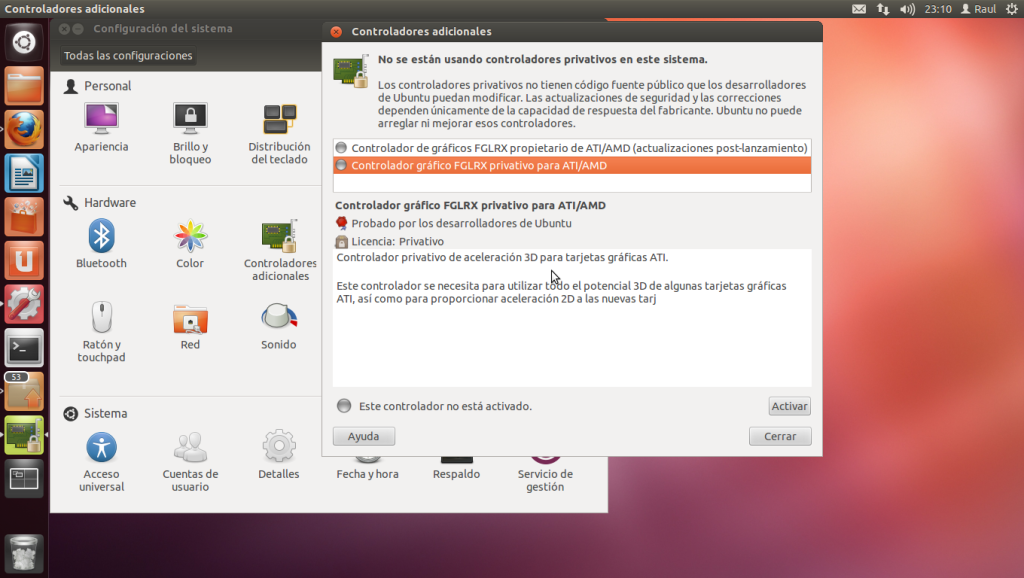Open Detalles settings
Viewport: 1024px width, 578px height.
point(279,455)
